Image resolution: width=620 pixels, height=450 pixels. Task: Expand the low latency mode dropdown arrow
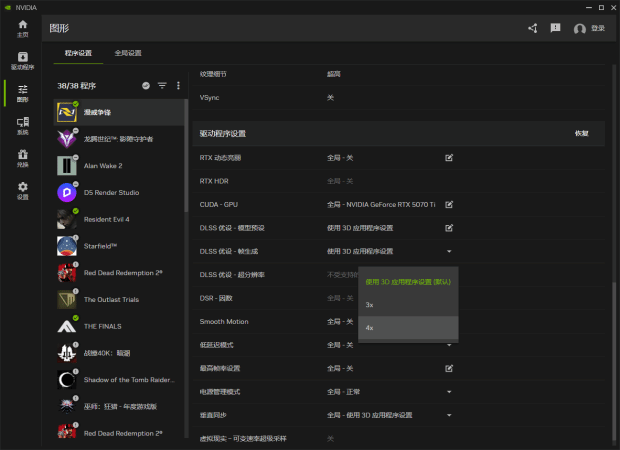[x=449, y=345]
